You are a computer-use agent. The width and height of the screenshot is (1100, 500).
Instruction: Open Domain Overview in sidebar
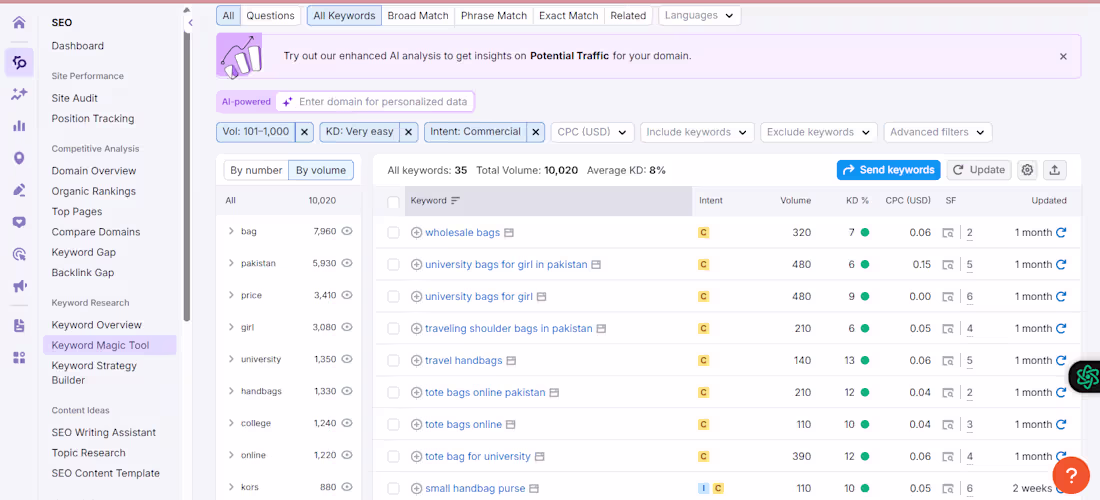[94, 170]
